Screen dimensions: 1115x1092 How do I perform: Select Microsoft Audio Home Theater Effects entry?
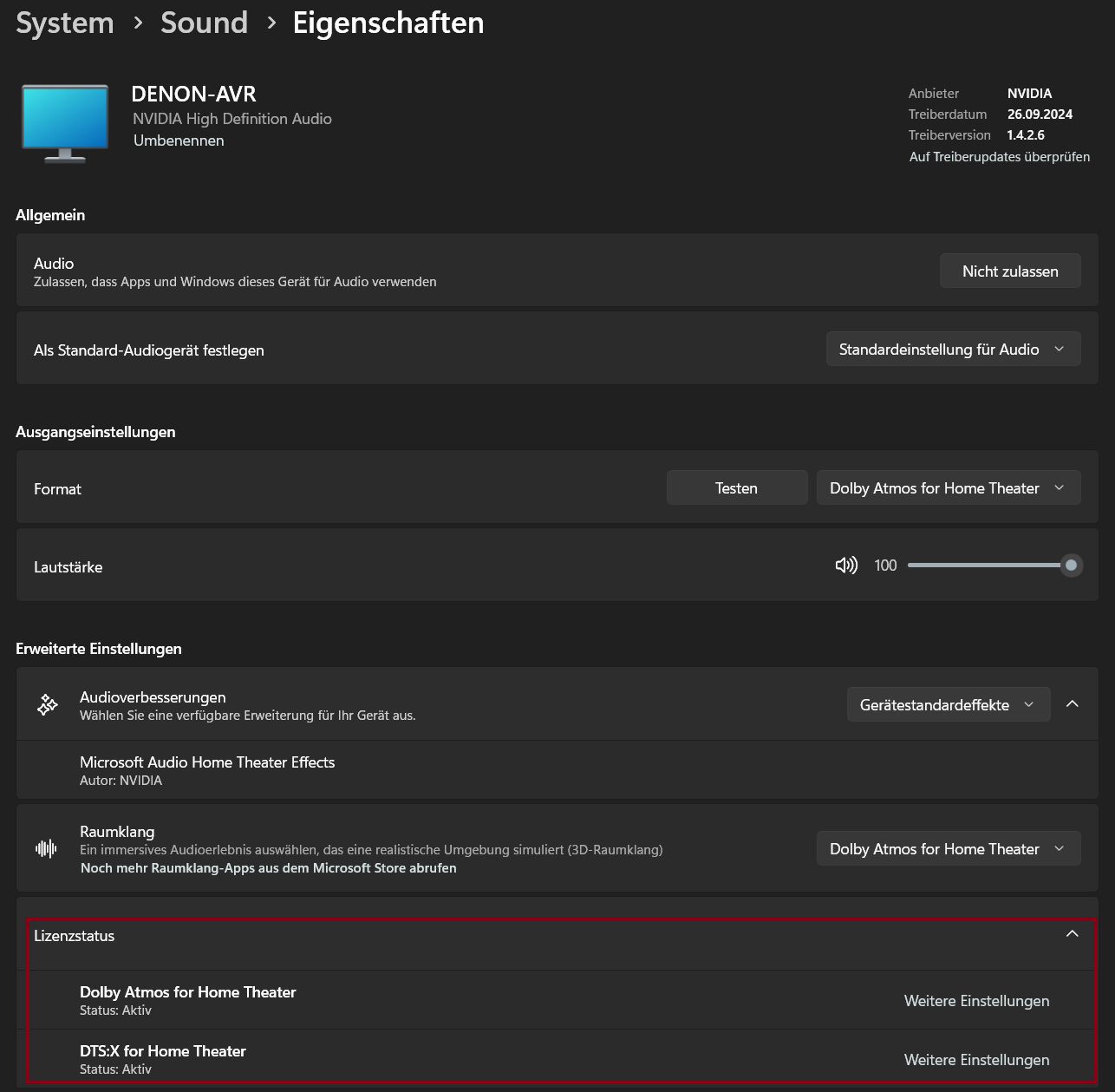(x=557, y=770)
